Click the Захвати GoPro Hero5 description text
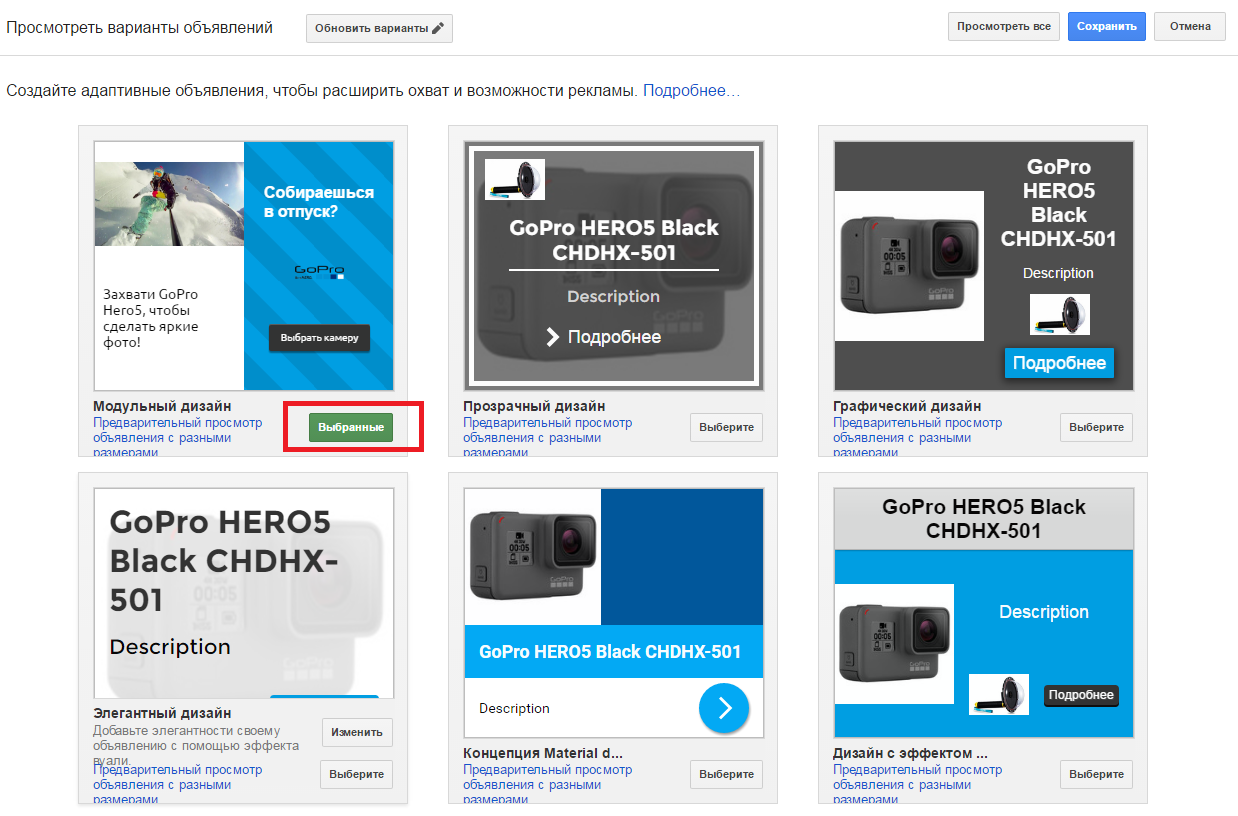Image resolution: width=1238 pixels, height=816 pixels. click(151, 318)
